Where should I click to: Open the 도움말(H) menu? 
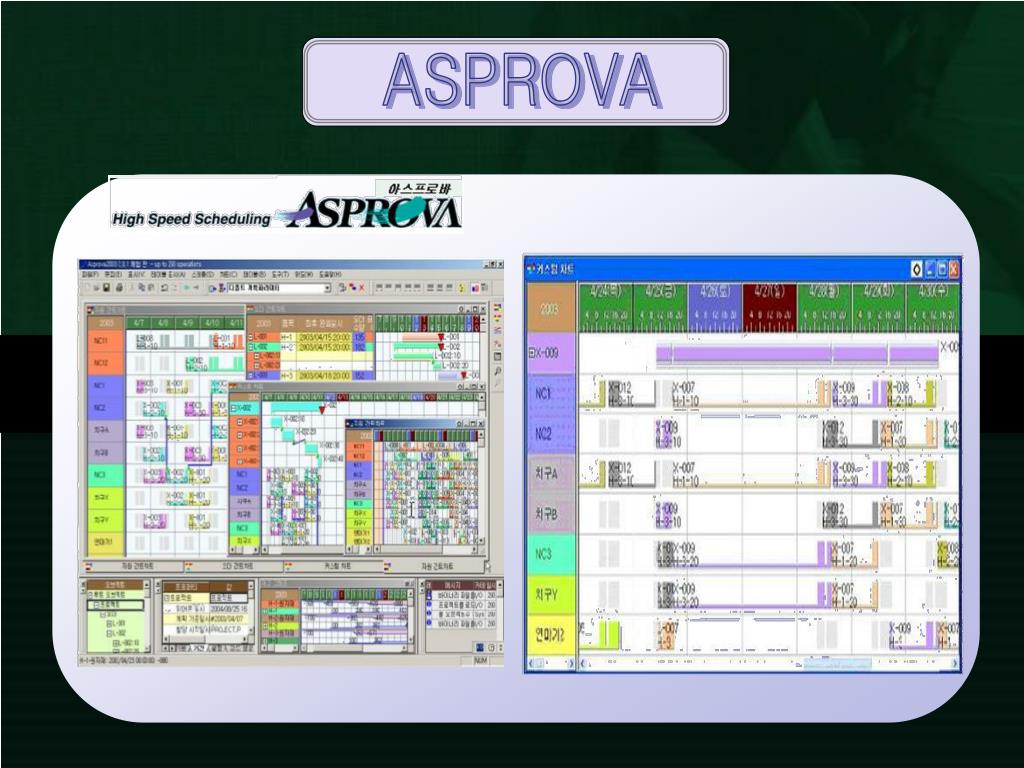click(330, 275)
